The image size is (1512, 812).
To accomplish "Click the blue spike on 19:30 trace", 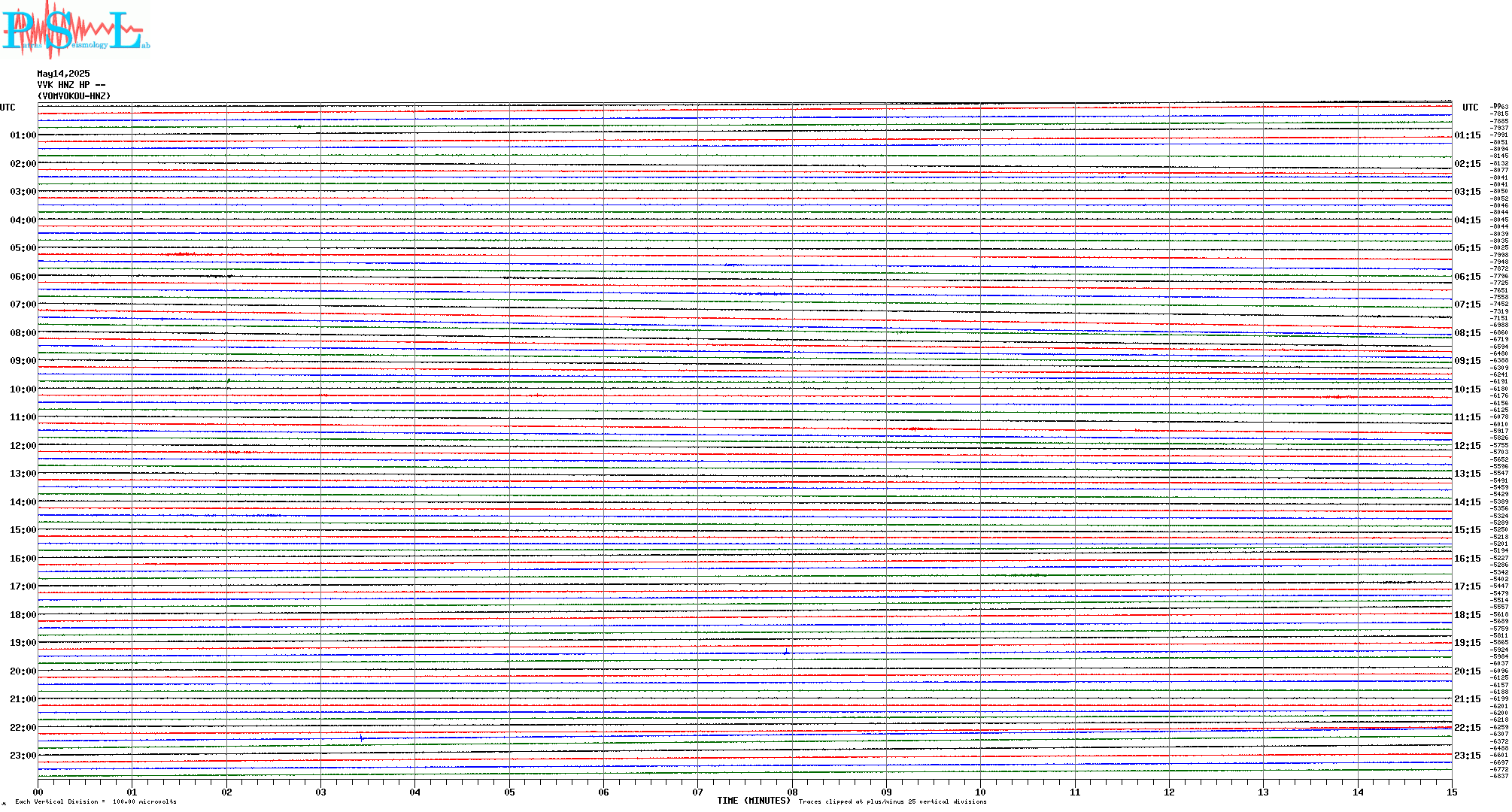I will 786,652.
